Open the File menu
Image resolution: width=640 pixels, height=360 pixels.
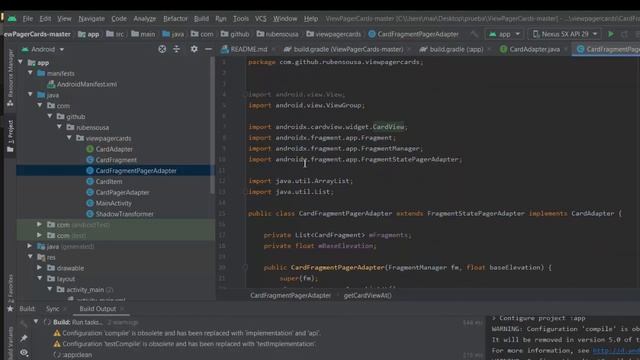[x=28, y=19]
